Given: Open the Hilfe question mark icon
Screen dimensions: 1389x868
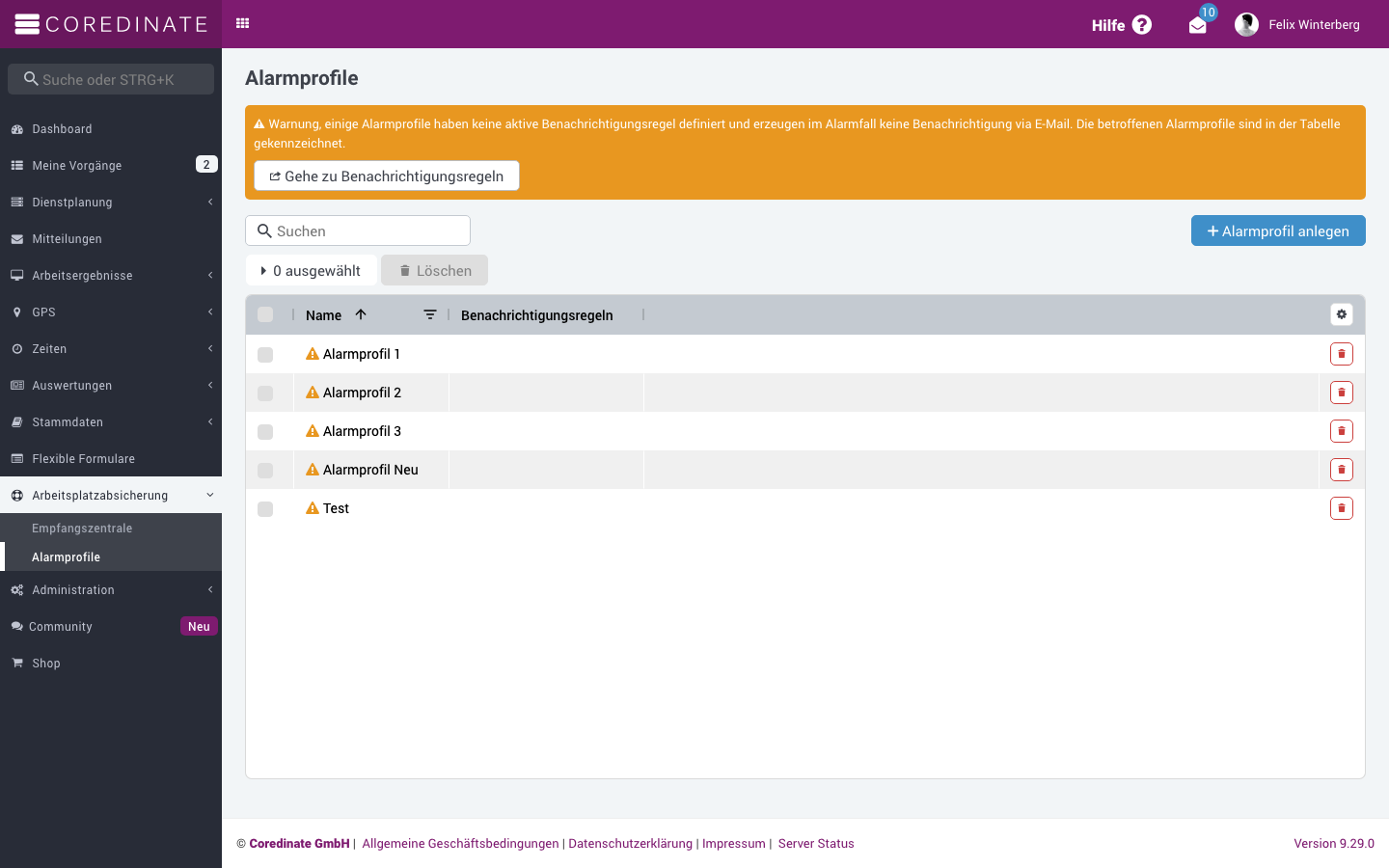Looking at the screenshot, I should pos(1142,25).
